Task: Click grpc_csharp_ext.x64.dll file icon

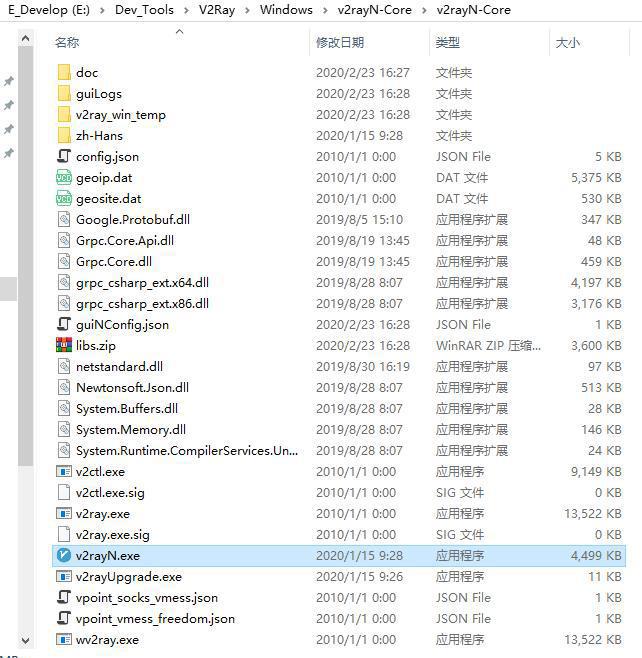Action: coord(64,282)
